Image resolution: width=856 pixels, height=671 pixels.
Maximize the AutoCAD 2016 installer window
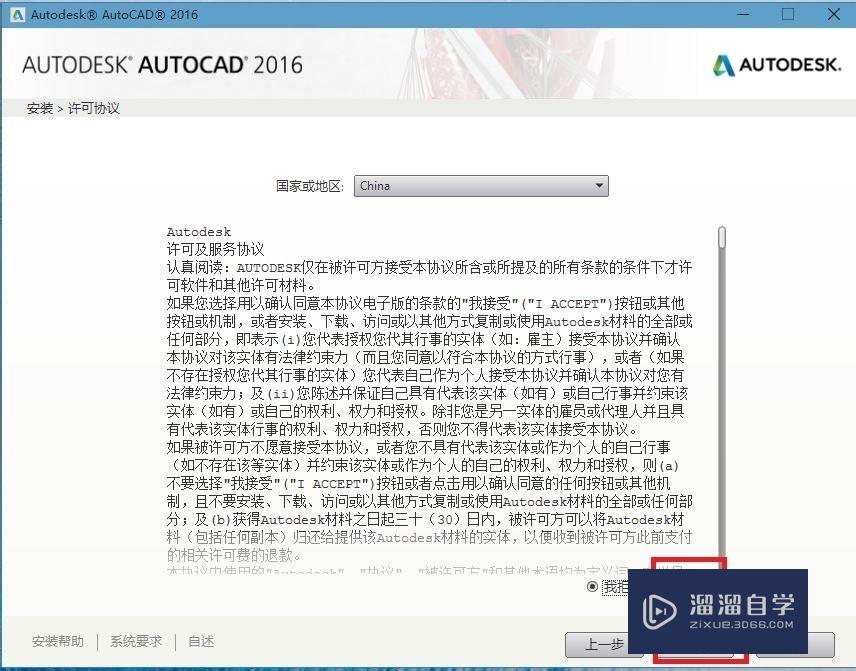(788, 14)
